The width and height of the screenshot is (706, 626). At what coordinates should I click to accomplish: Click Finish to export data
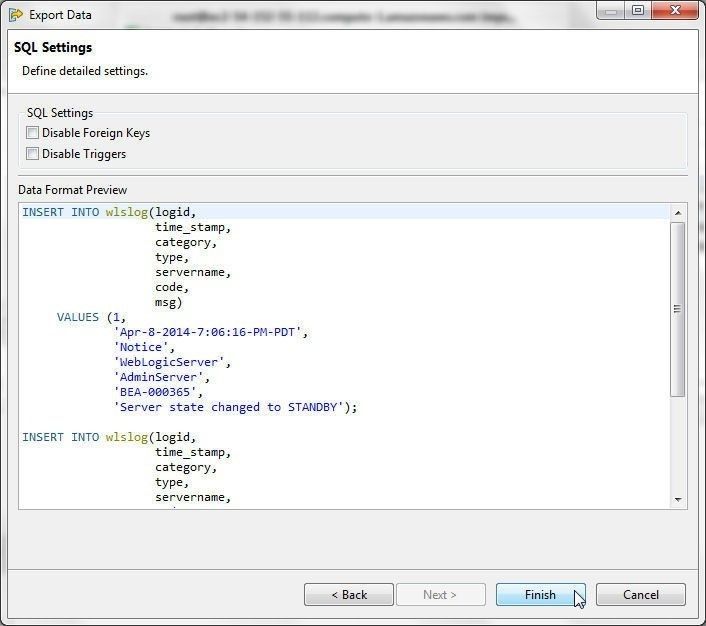540,594
